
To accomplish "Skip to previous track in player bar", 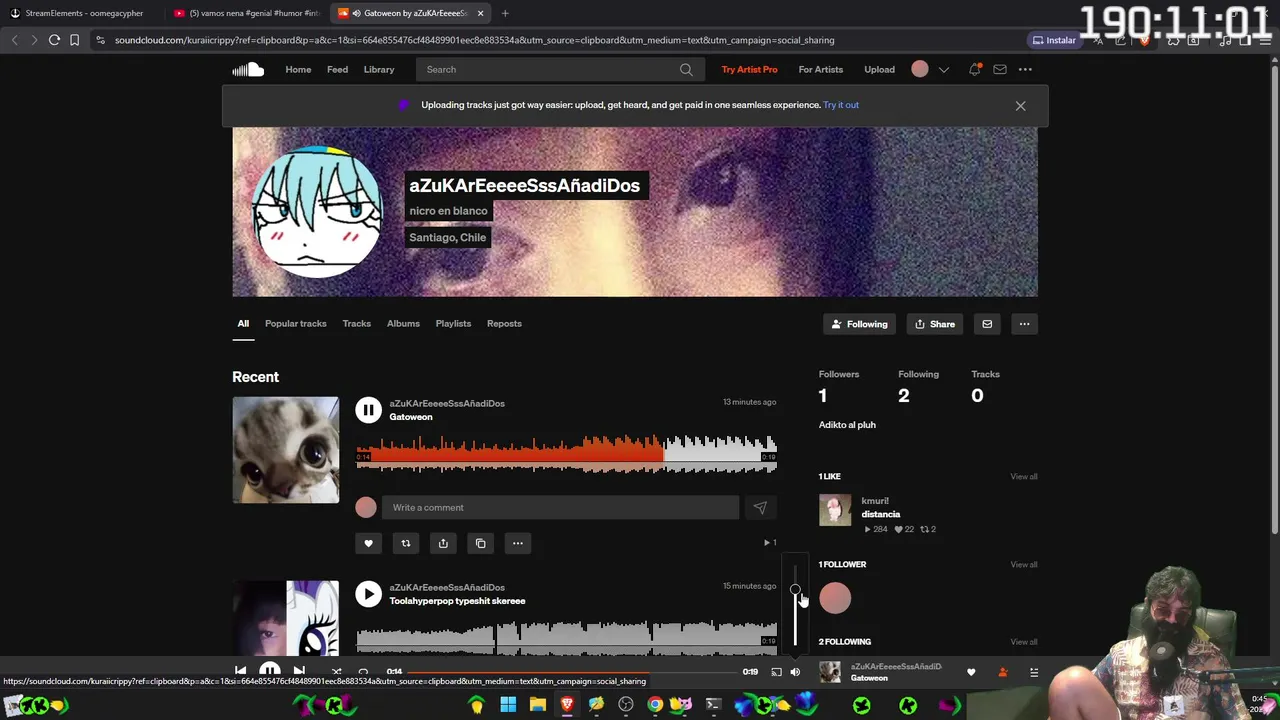I will [x=240, y=671].
